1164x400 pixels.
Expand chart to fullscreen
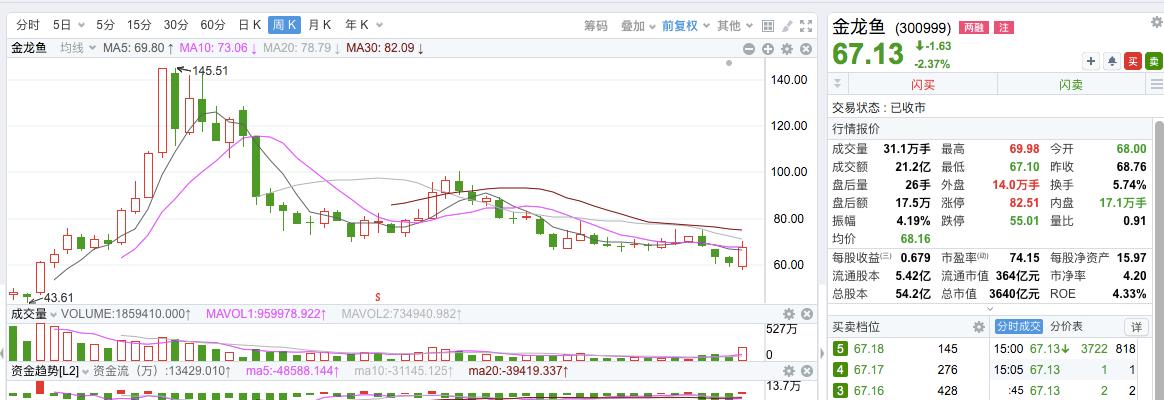click(x=805, y=26)
